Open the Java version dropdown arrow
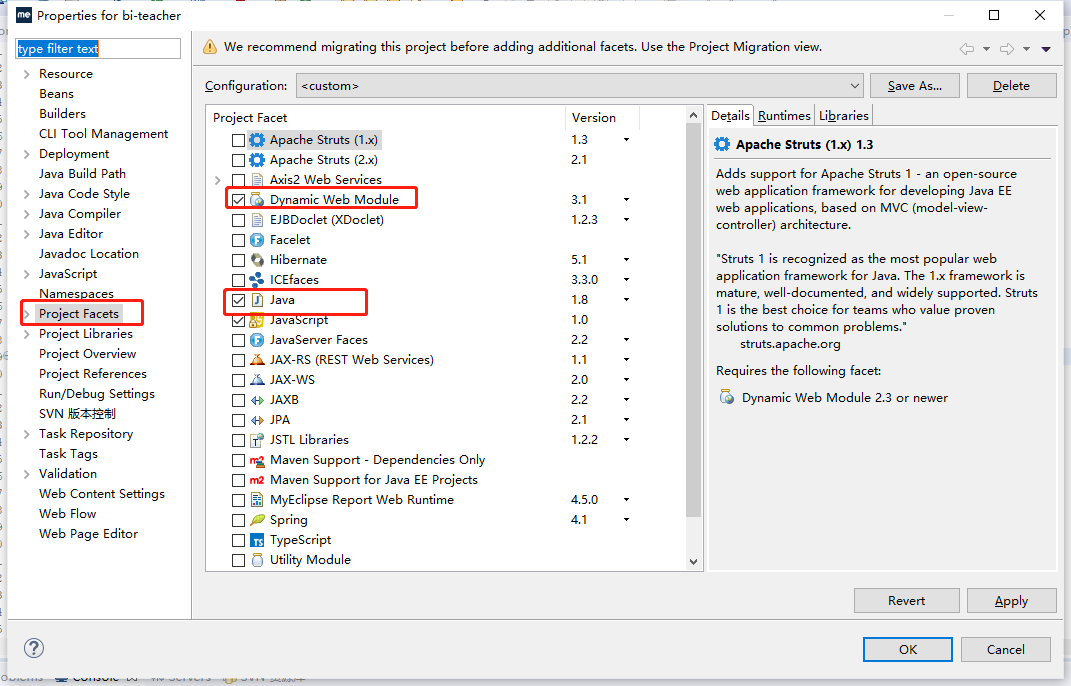Screen dimensions: 1071x686 click(626, 300)
